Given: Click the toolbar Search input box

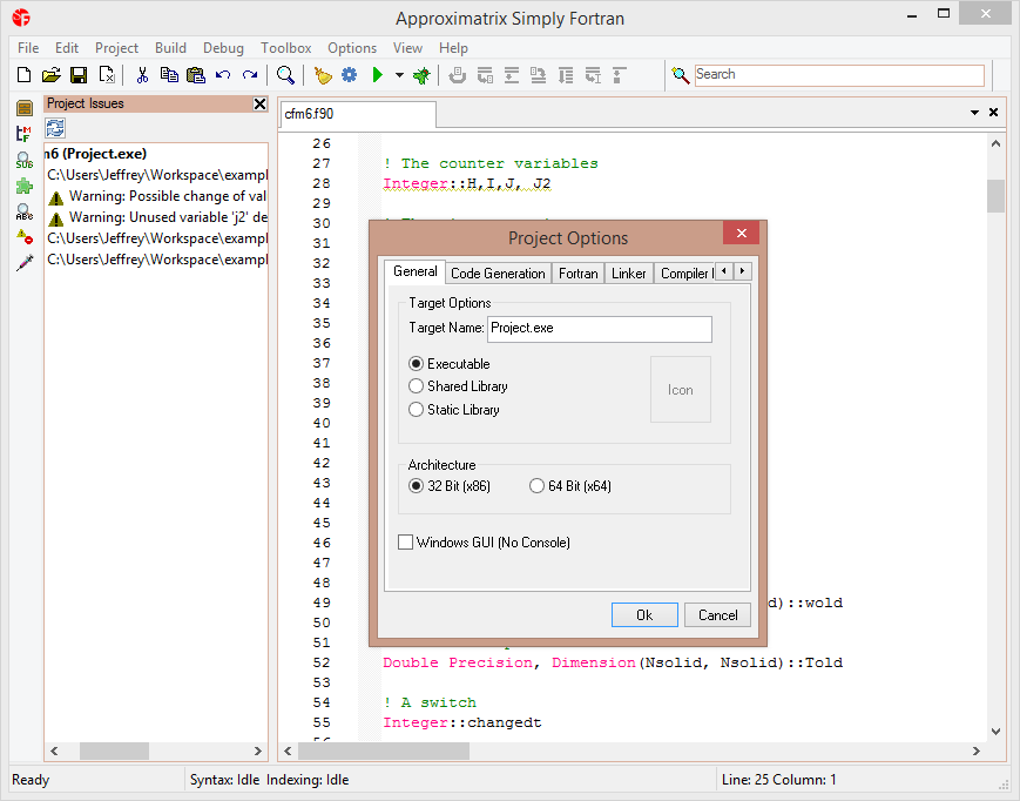Looking at the screenshot, I should tap(839, 75).
